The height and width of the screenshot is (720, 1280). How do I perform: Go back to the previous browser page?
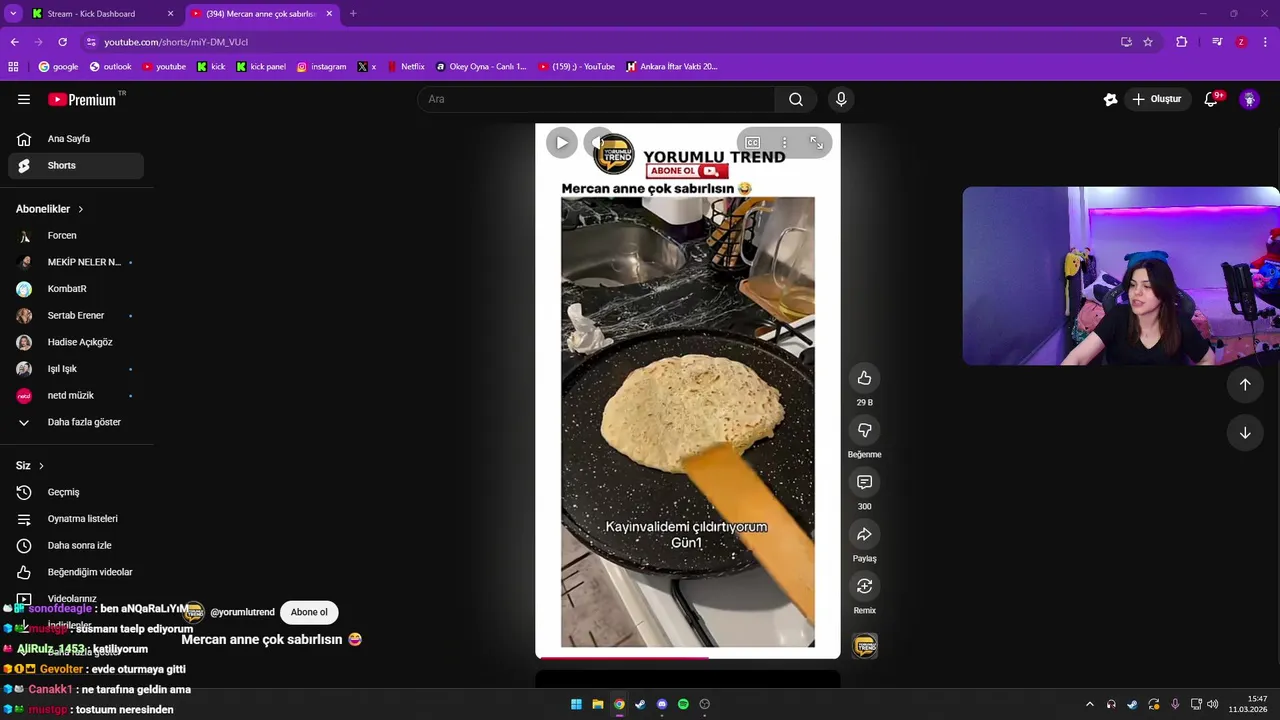click(14, 42)
